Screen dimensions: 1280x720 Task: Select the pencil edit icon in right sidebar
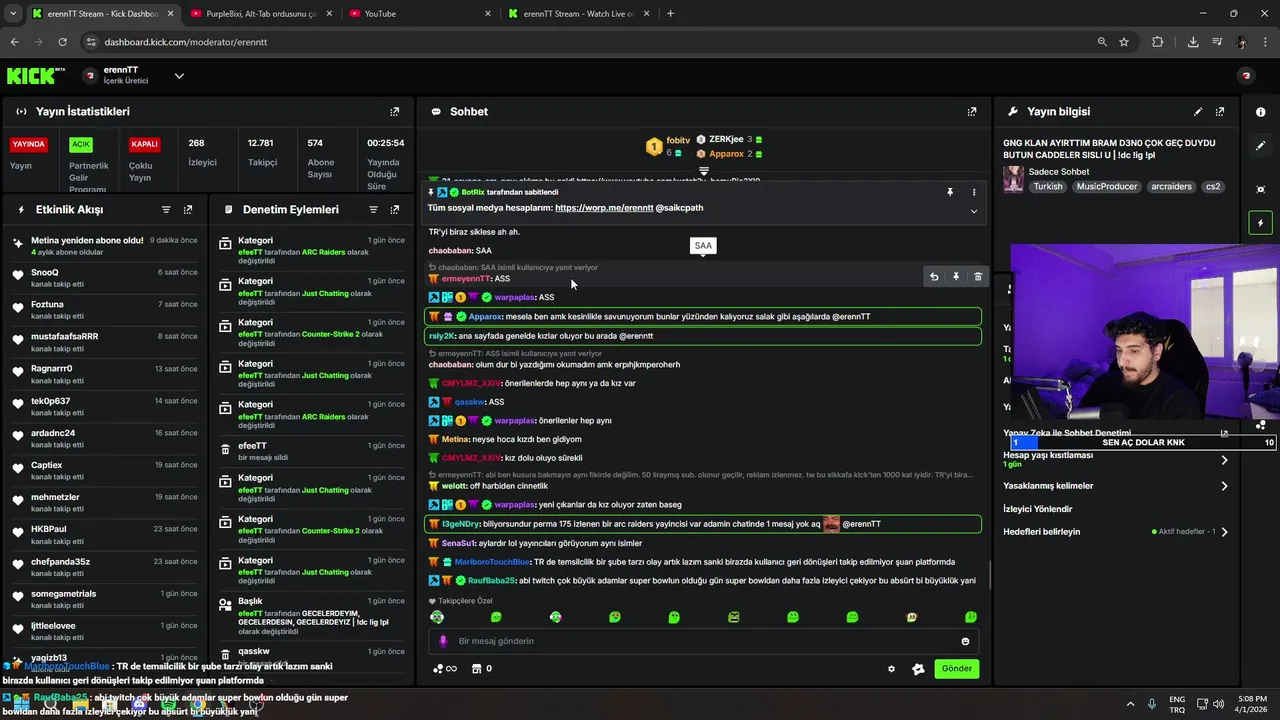[1260, 146]
